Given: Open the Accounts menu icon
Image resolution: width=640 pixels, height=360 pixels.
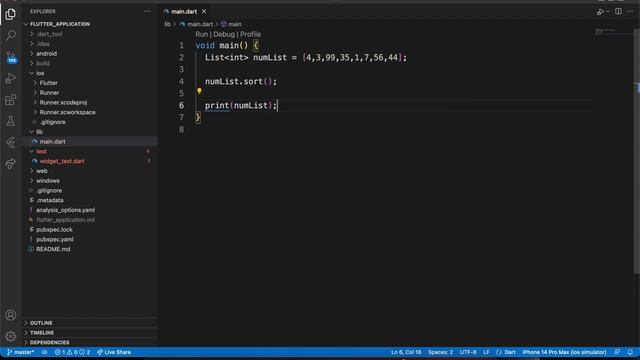Looking at the screenshot, I should tap(11, 315).
